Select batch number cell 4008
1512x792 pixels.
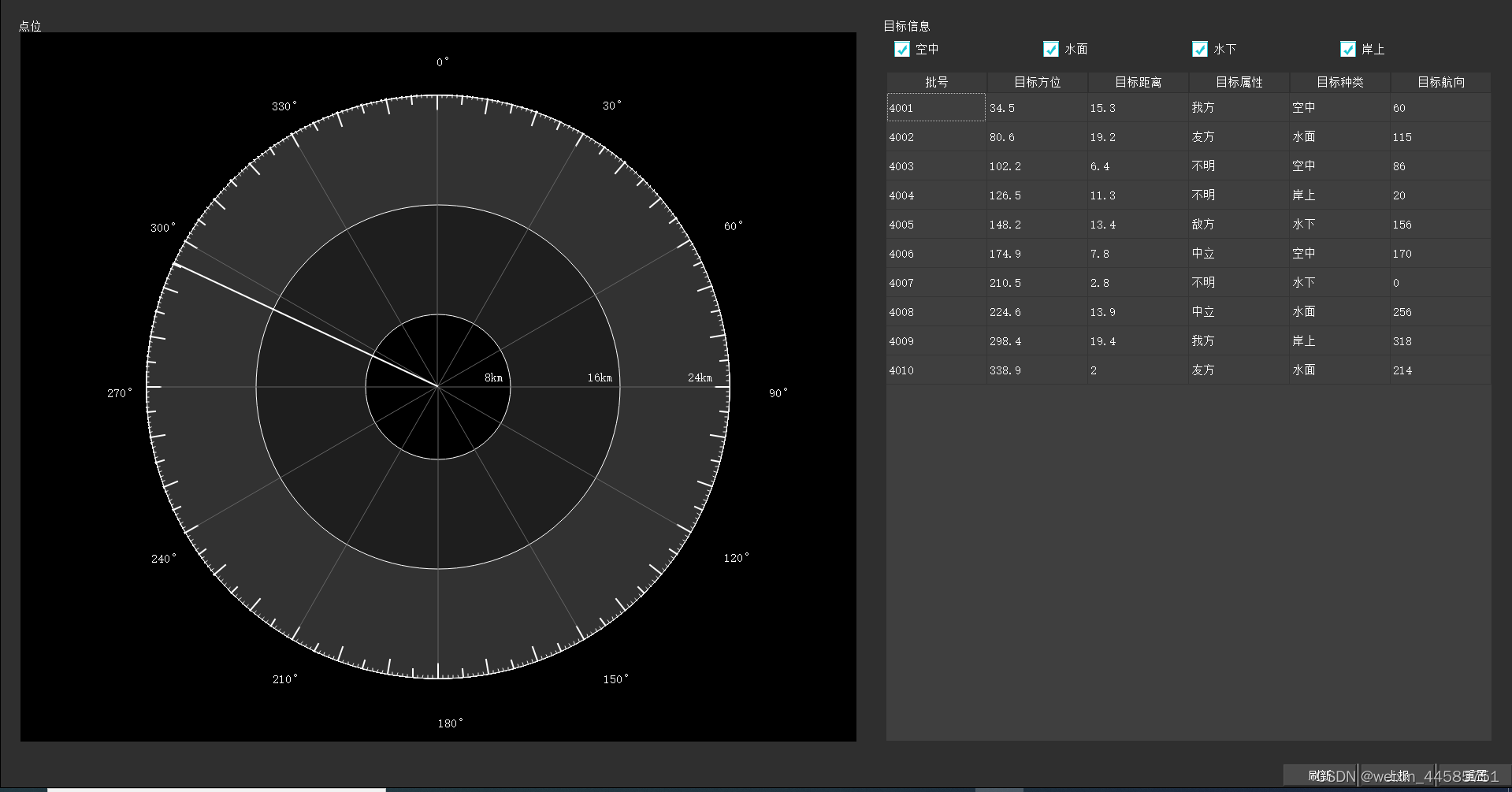coord(937,312)
